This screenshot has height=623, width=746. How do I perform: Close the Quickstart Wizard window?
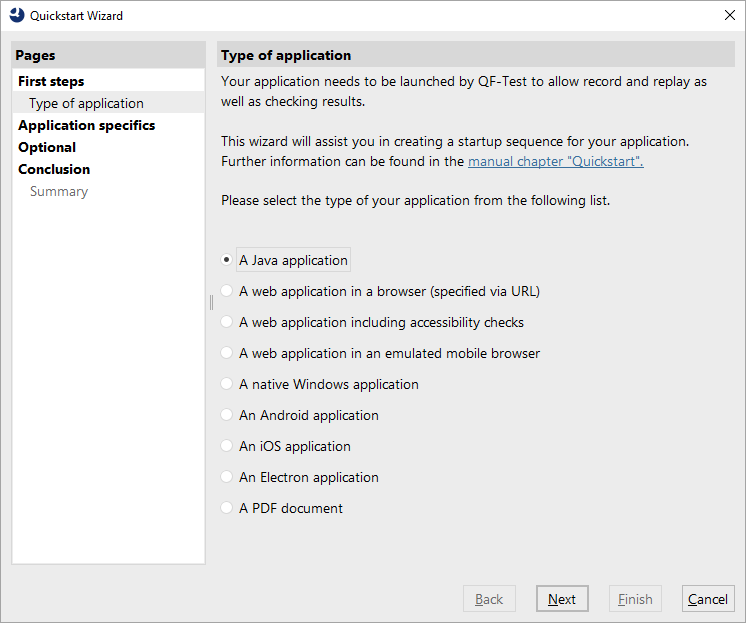pyautogui.click(x=729, y=15)
